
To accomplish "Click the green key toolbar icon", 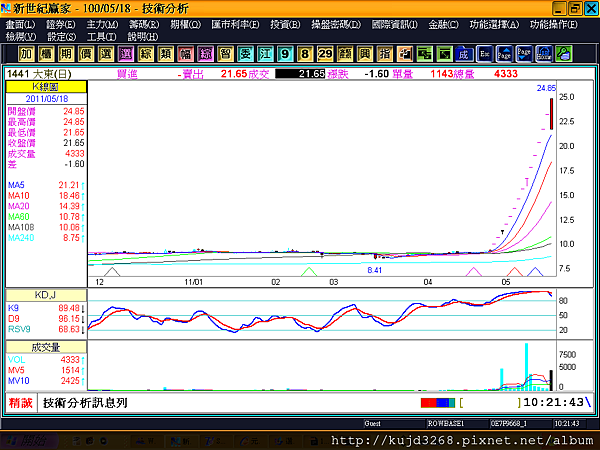I will [x=564, y=54].
